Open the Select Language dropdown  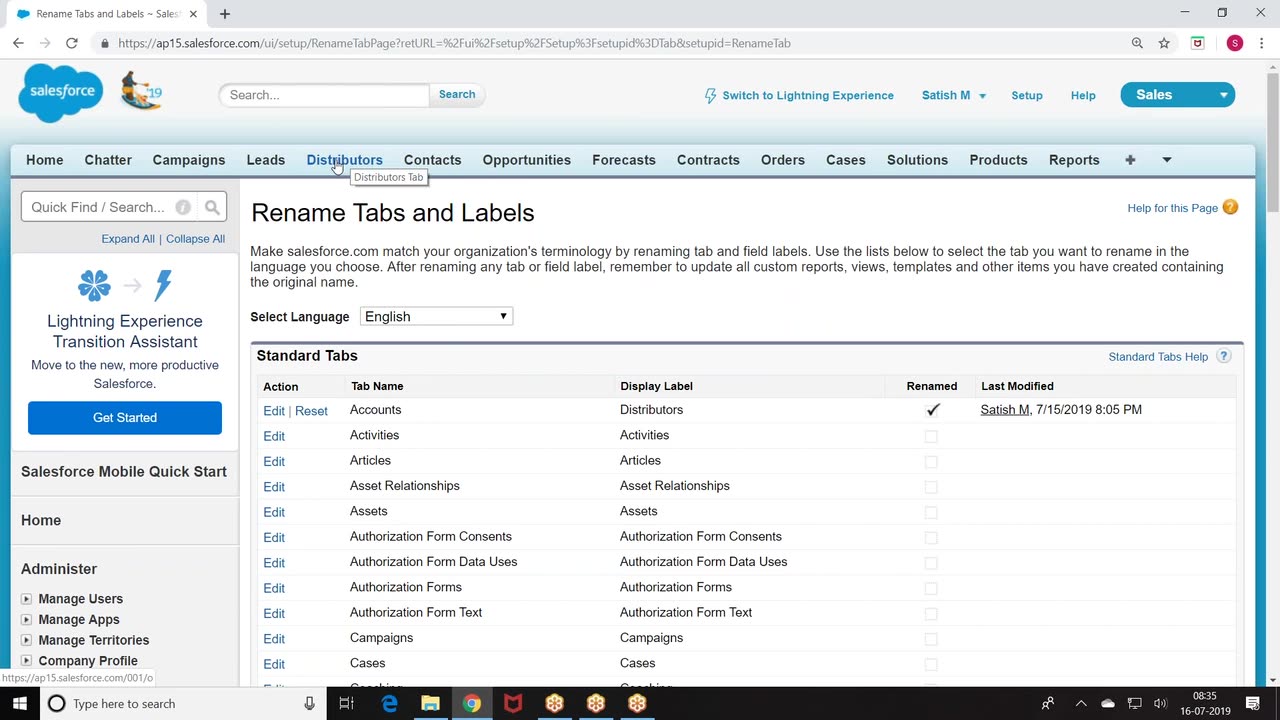(x=436, y=317)
